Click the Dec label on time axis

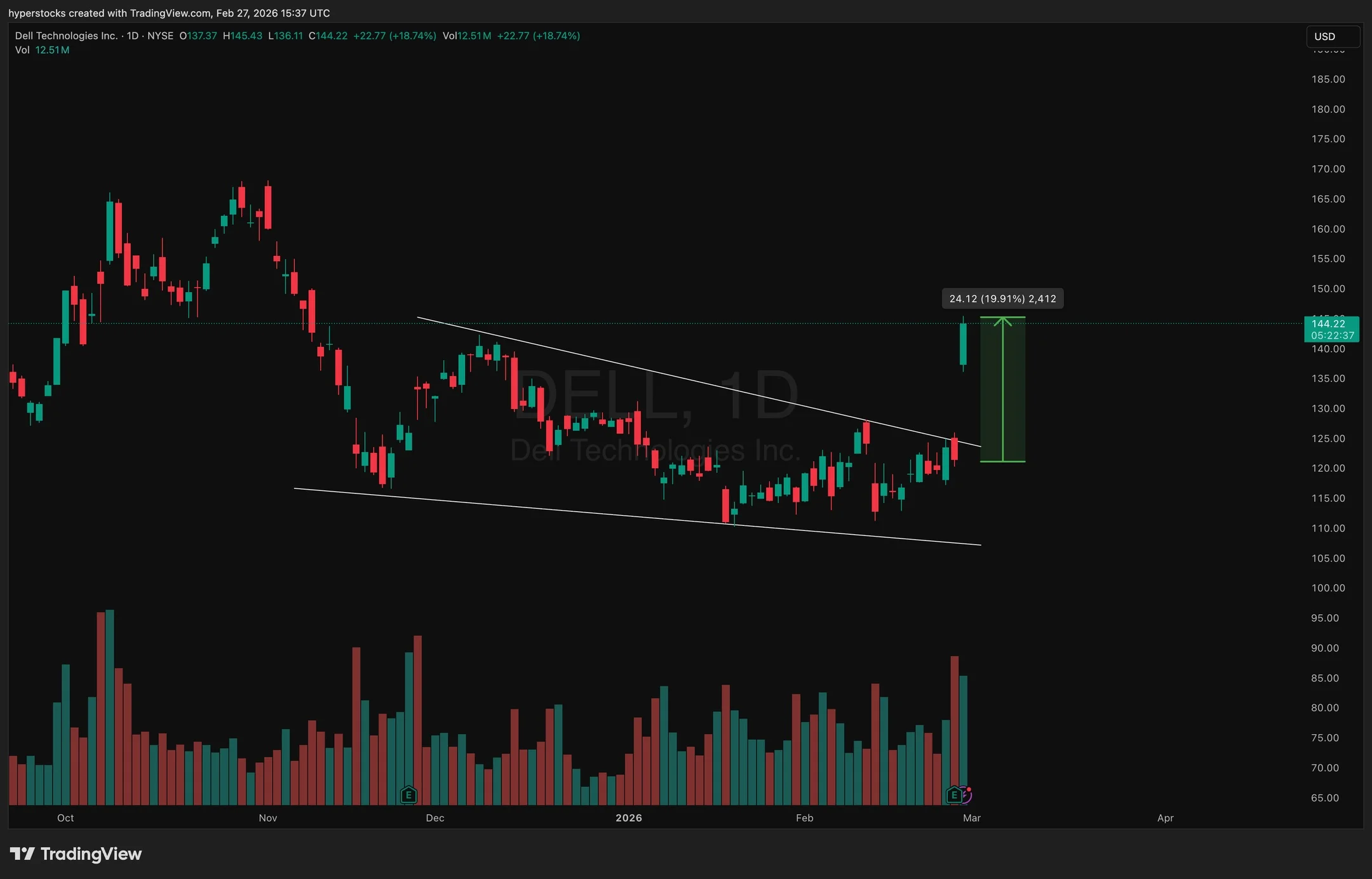click(435, 818)
